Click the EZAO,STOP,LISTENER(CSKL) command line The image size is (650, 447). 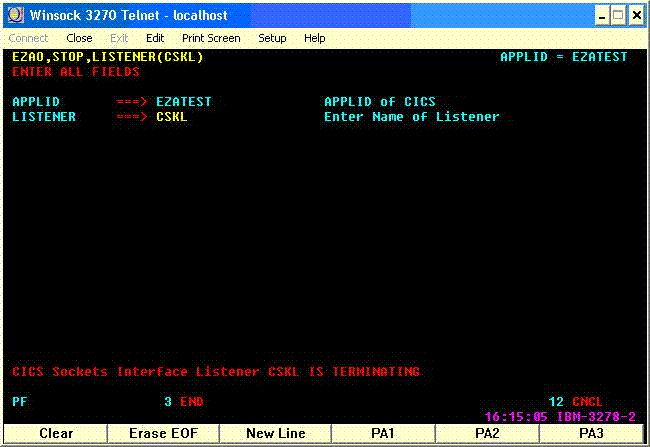108,57
